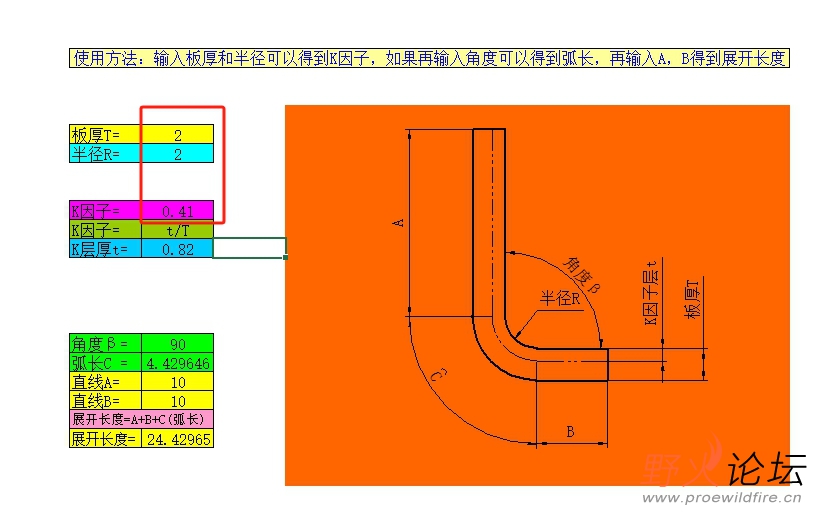Click the 展开长度=A+B+C(弧长) formula row

141,419
